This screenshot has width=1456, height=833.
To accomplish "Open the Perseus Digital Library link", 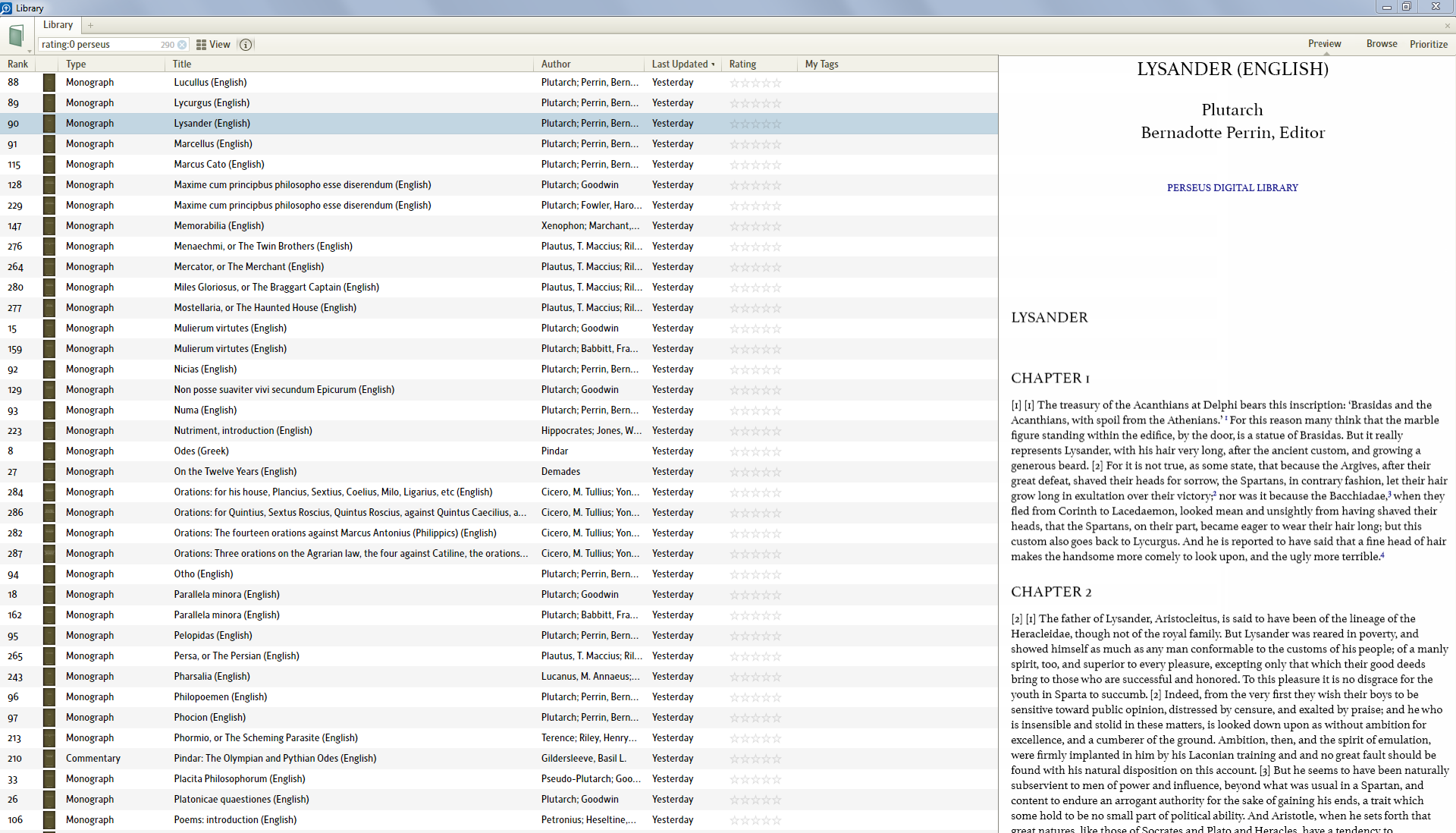I will click(x=1232, y=187).
